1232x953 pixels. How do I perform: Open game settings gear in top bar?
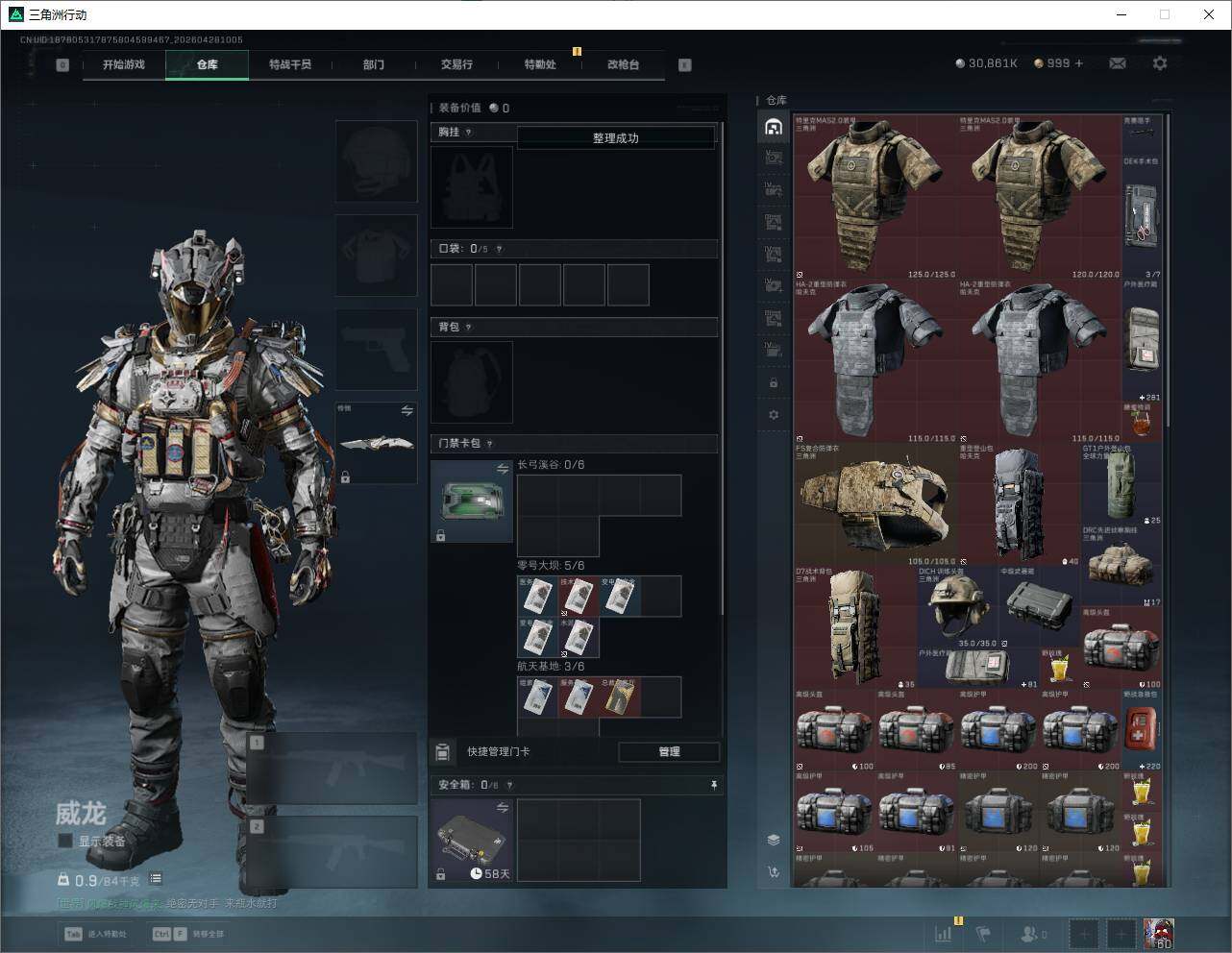tap(1160, 63)
